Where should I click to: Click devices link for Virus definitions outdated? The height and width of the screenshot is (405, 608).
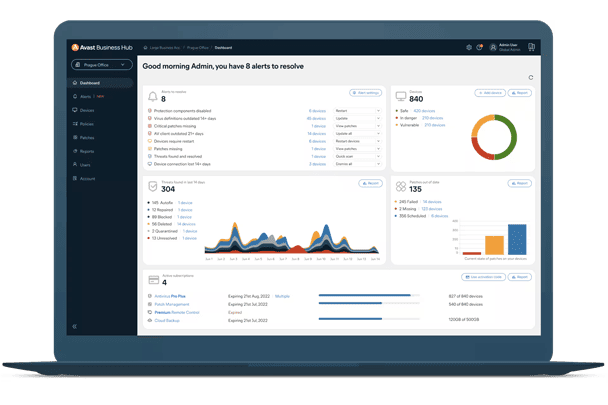pos(316,118)
